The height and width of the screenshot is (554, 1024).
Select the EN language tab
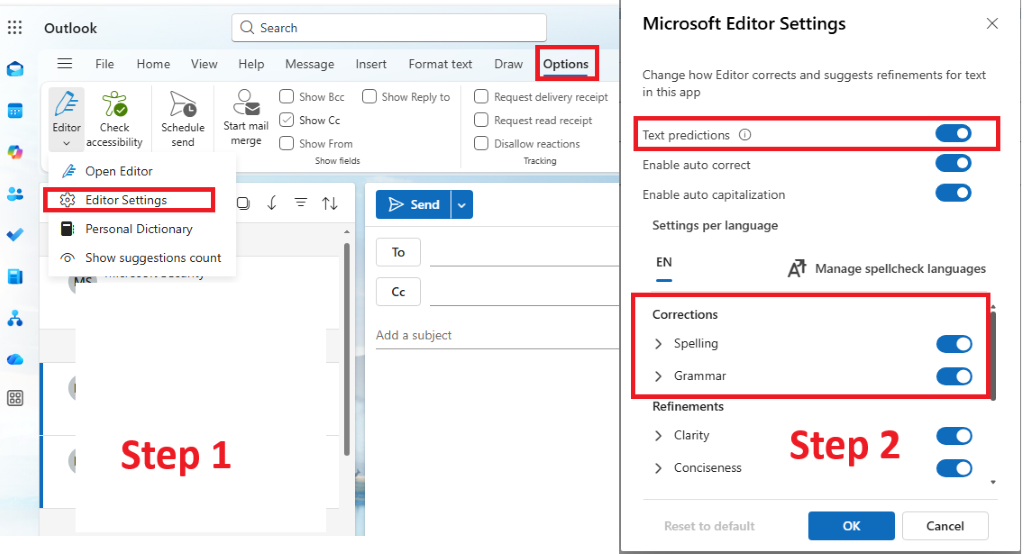[x=664, y=263]
